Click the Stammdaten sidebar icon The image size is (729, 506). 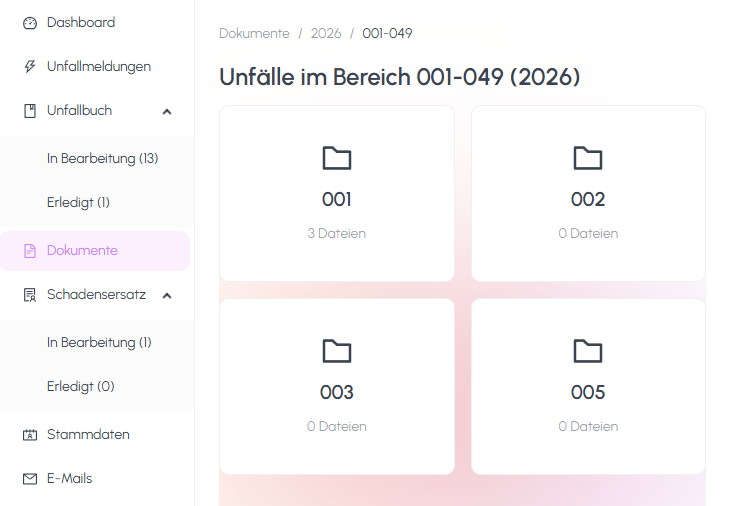[29, 435]
